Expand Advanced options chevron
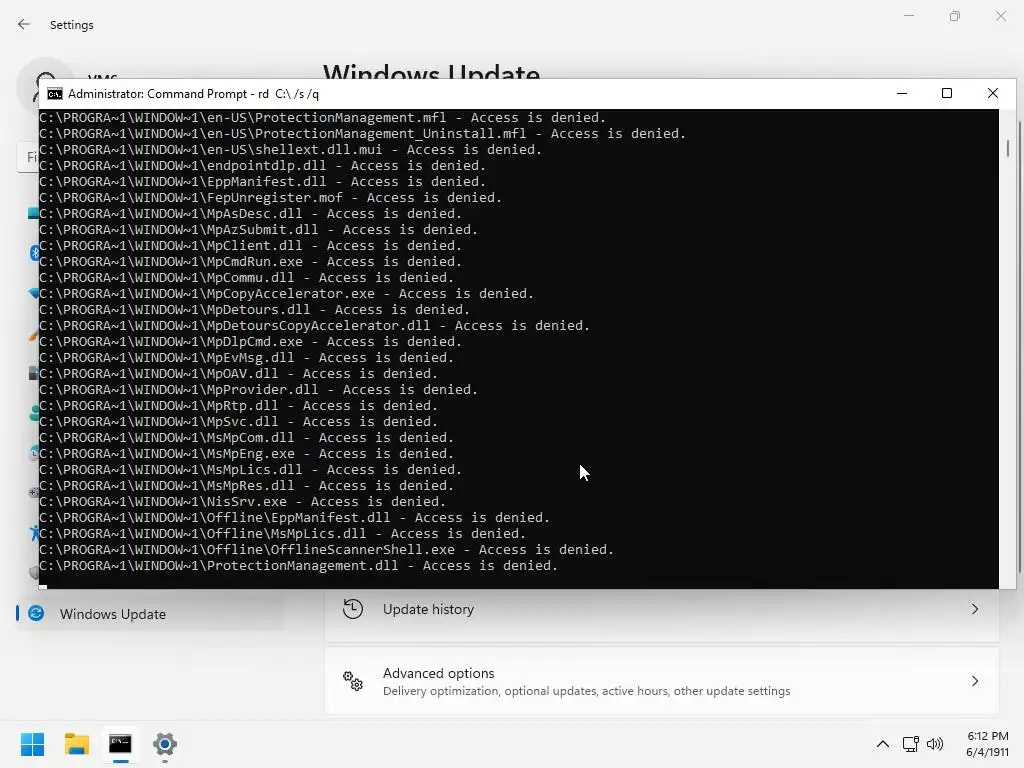Viewport: 1024px width, 768px height. point(974,681)
